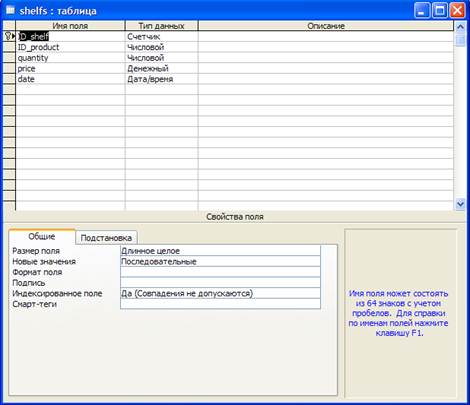Click the primary key icon beside ID_shelf
470x405 pixels.
(x=8, y=36)
